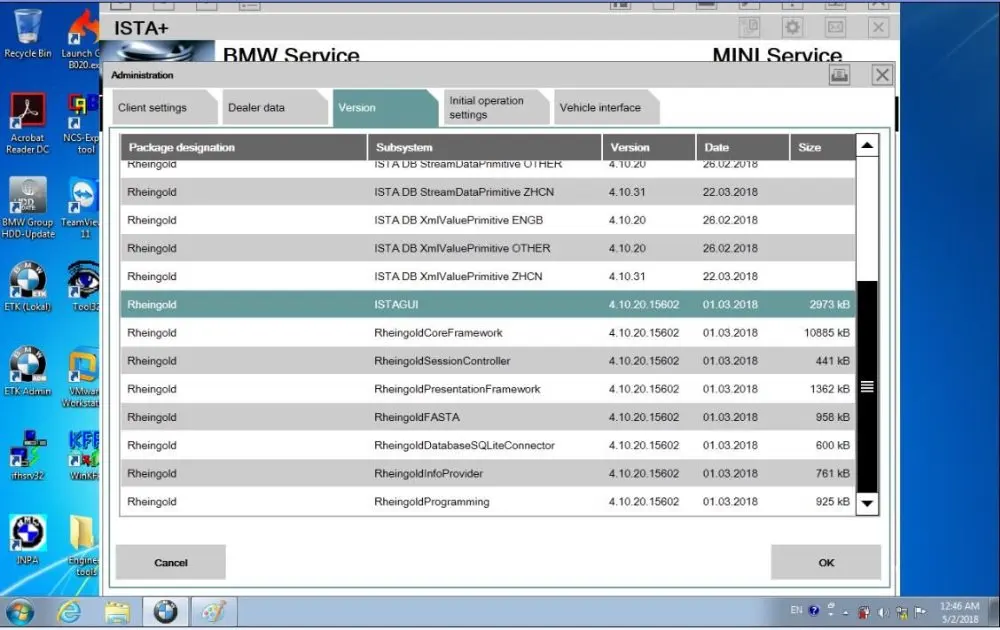Click the taskbar clock showing 12:46 AM
Viewport: 1000px width, 630px height.
(x=960, y=612)
